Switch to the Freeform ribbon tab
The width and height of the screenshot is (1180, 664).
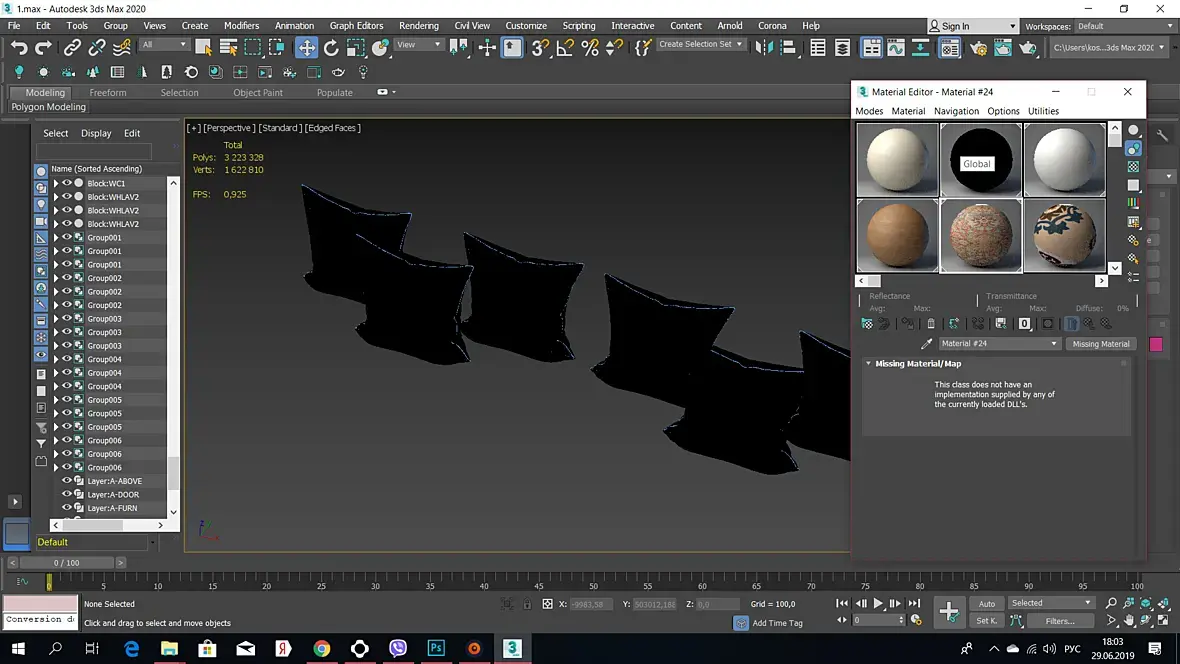coord(108,92)
